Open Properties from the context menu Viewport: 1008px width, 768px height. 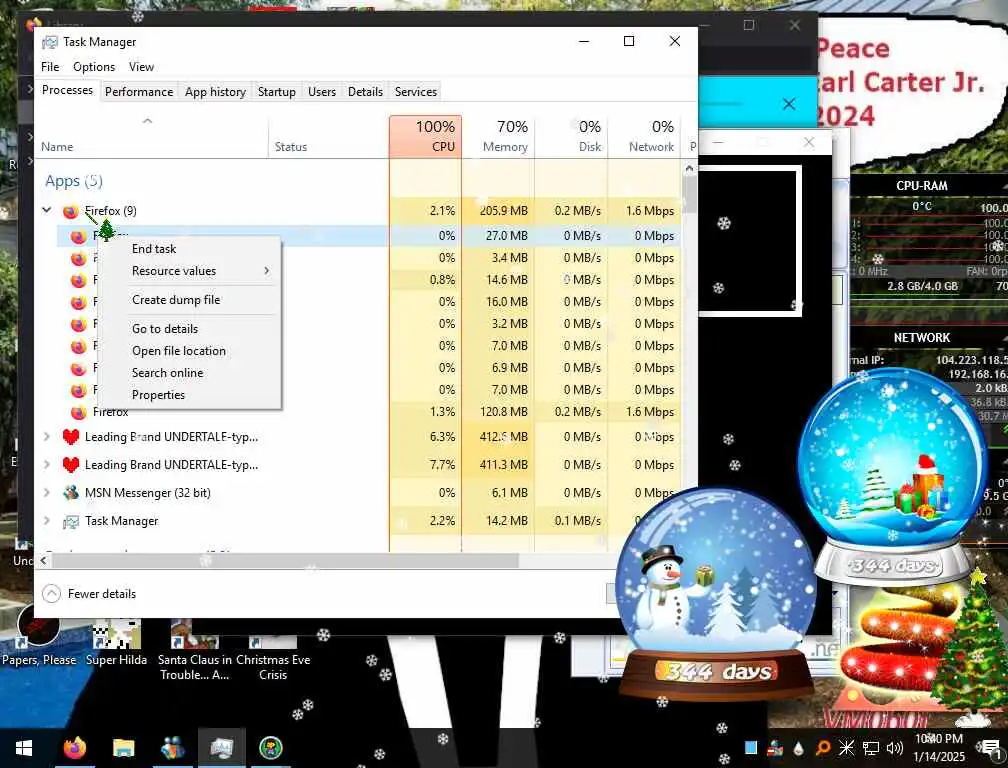[x=158, y=395]
